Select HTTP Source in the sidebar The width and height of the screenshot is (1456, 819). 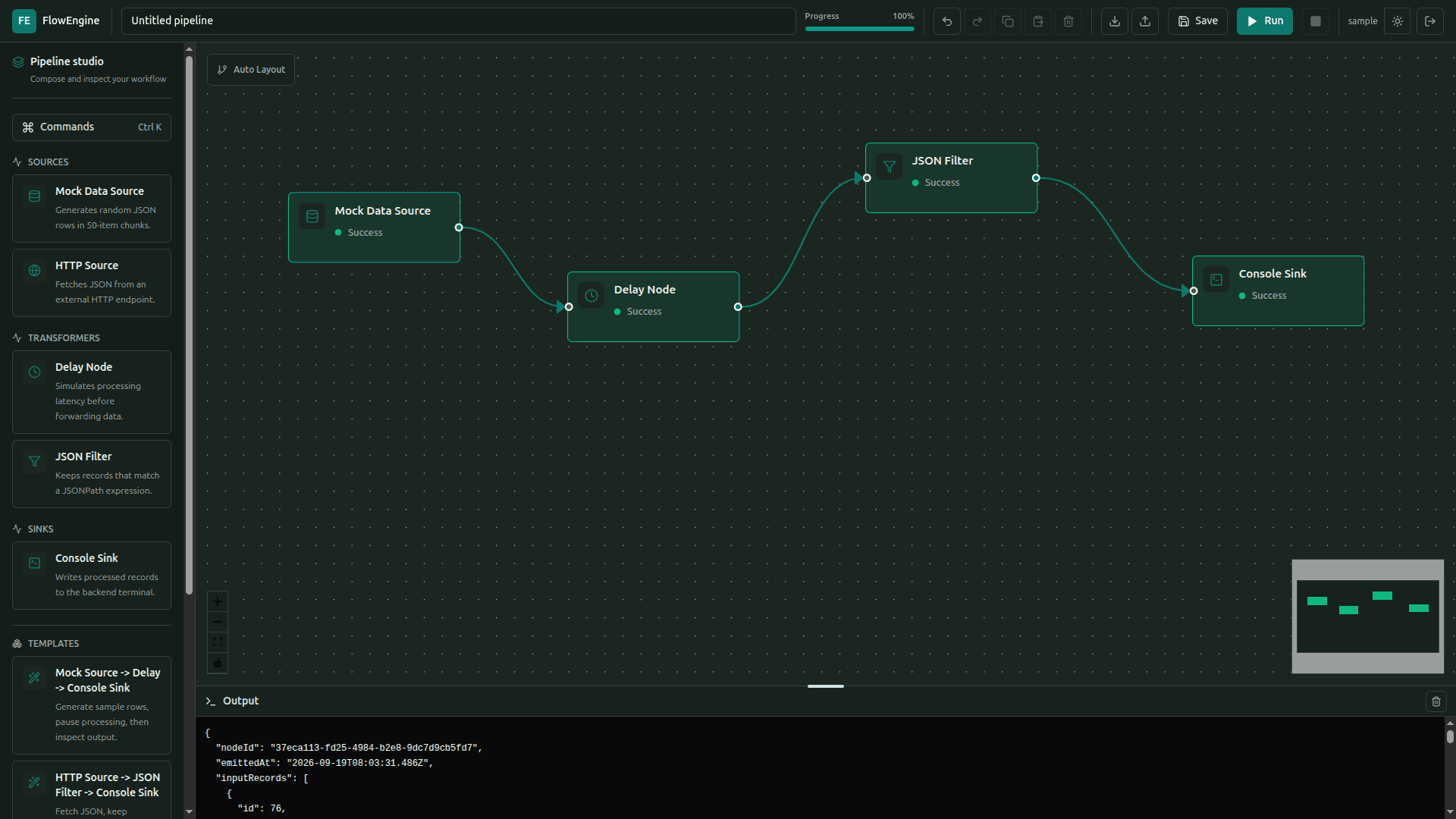(92, 283)
